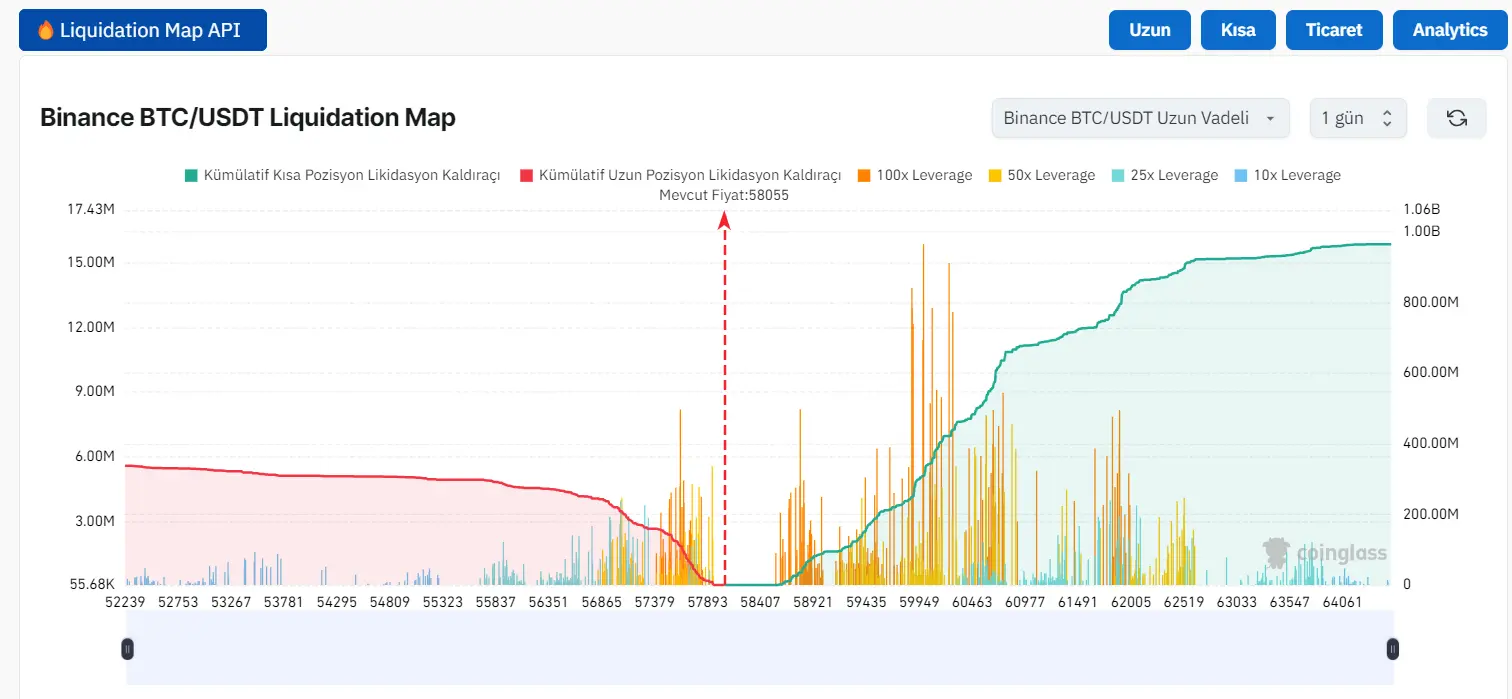Viewport: 1512px width, 699px height.
Task: Click the left range slider handle
Action: coord(127,649)
